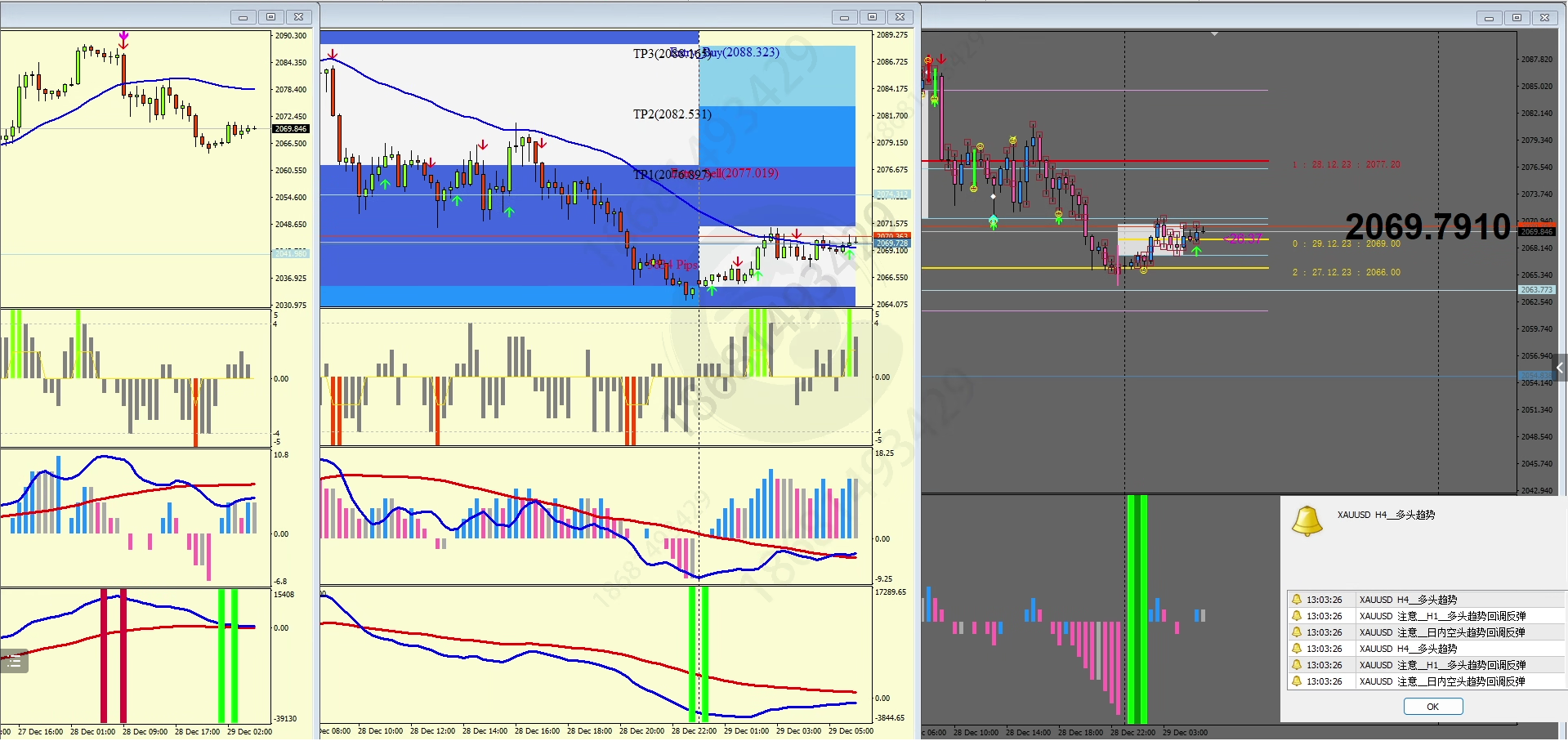The image size is (1568, 741).
Task: Expand the side panel arrow at right edge
Action: pos(1560,368)
